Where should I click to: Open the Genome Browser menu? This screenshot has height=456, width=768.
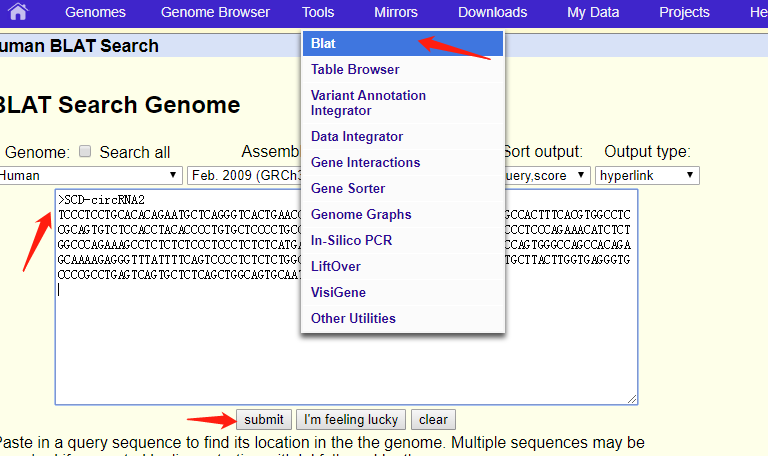click(x=215, y=12)
